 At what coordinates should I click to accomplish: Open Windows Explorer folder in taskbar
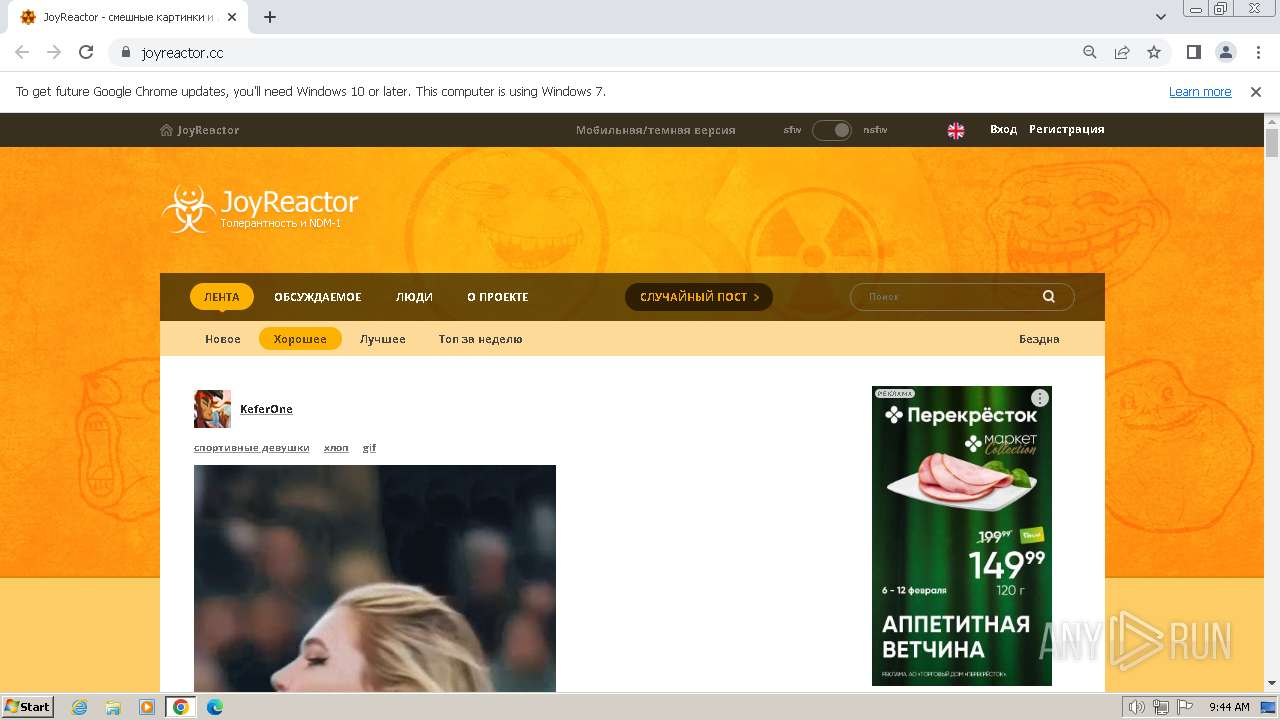click(x=113, y=707)
